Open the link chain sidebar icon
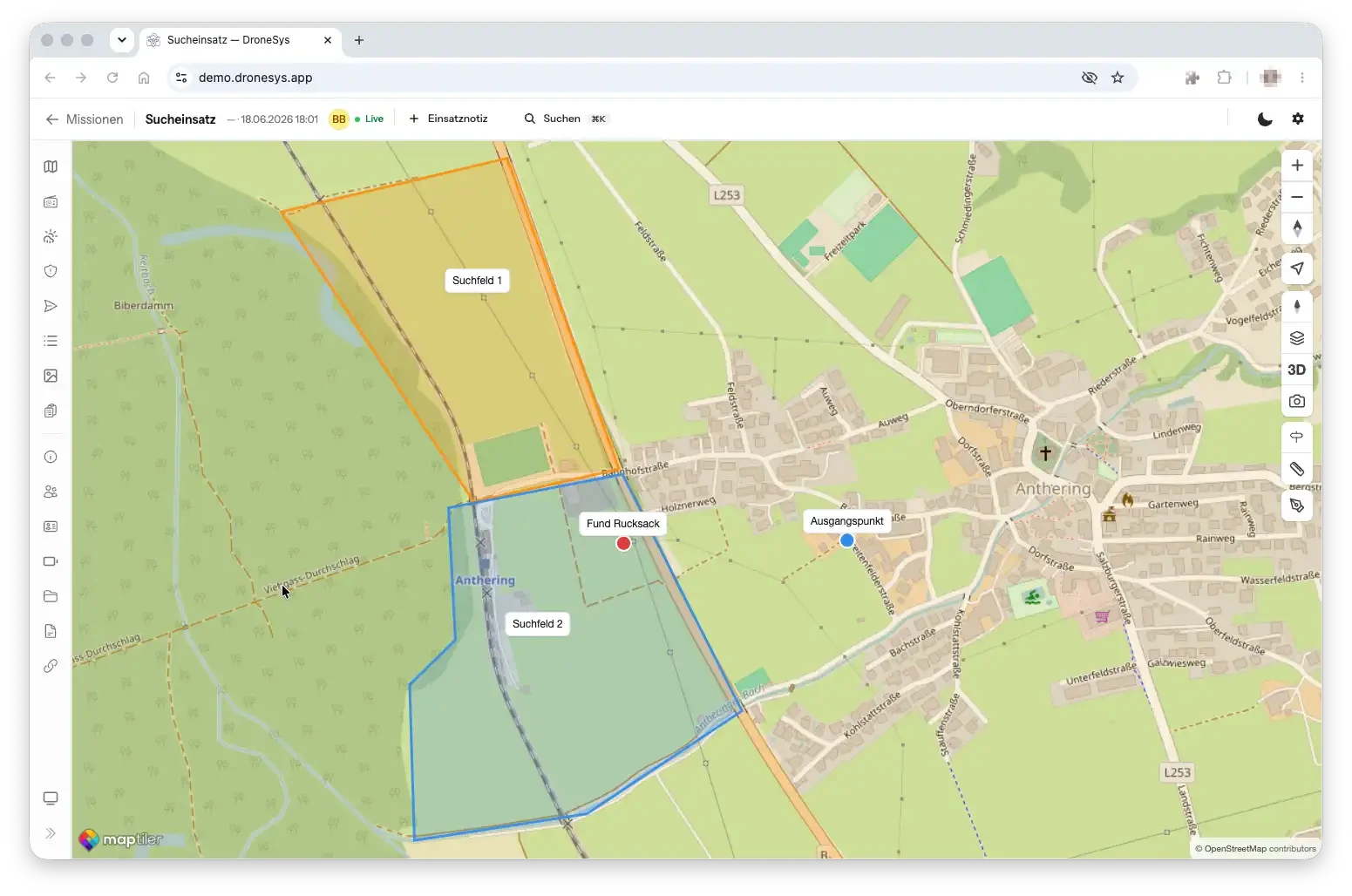 (51, 666)
